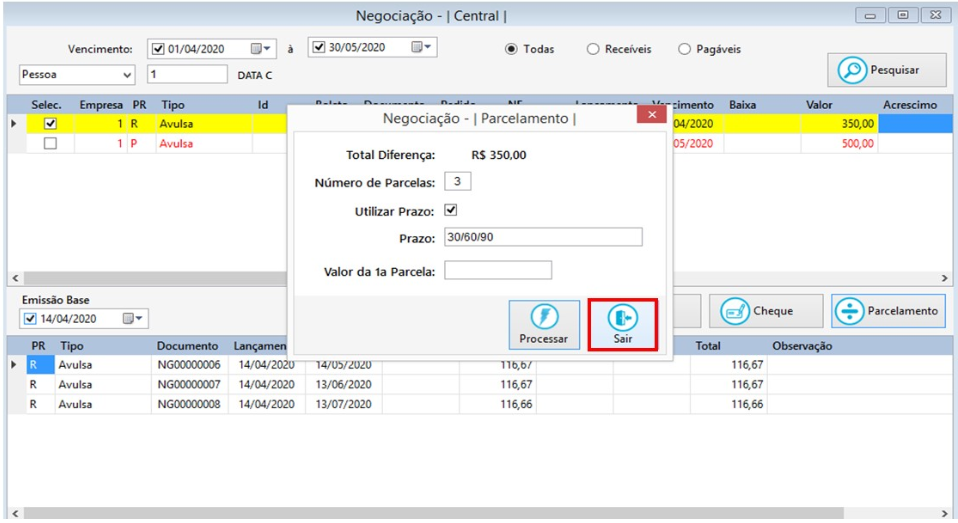958x523 pixels.
Task: Select row with document NG00000008
Action: 189,404
